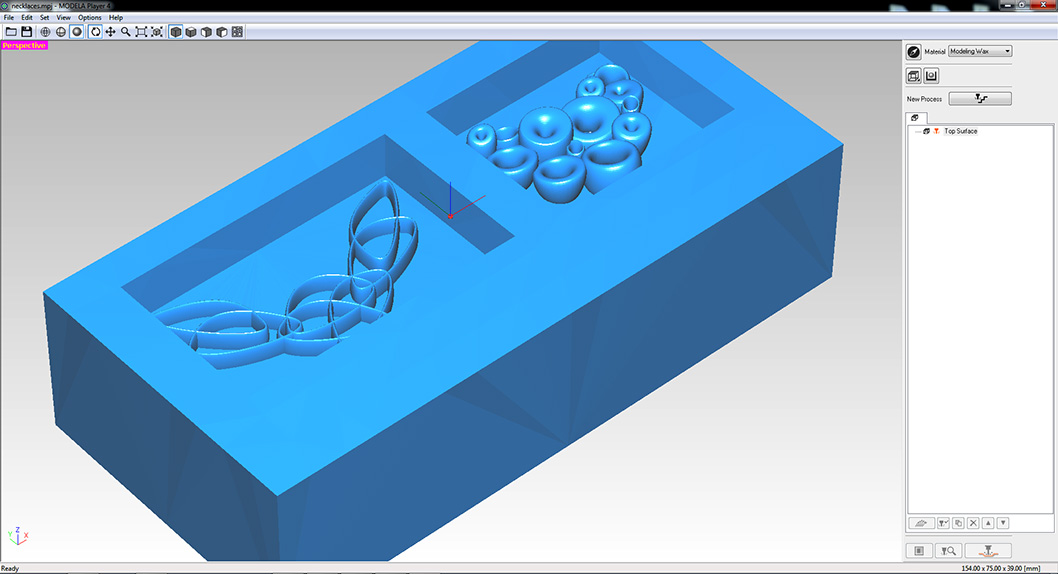The width and height of the screenshot is (1058, 574).
Task: Click the model dimensions in status bar
Action: pyautogui.click(x=1001, y=569)
